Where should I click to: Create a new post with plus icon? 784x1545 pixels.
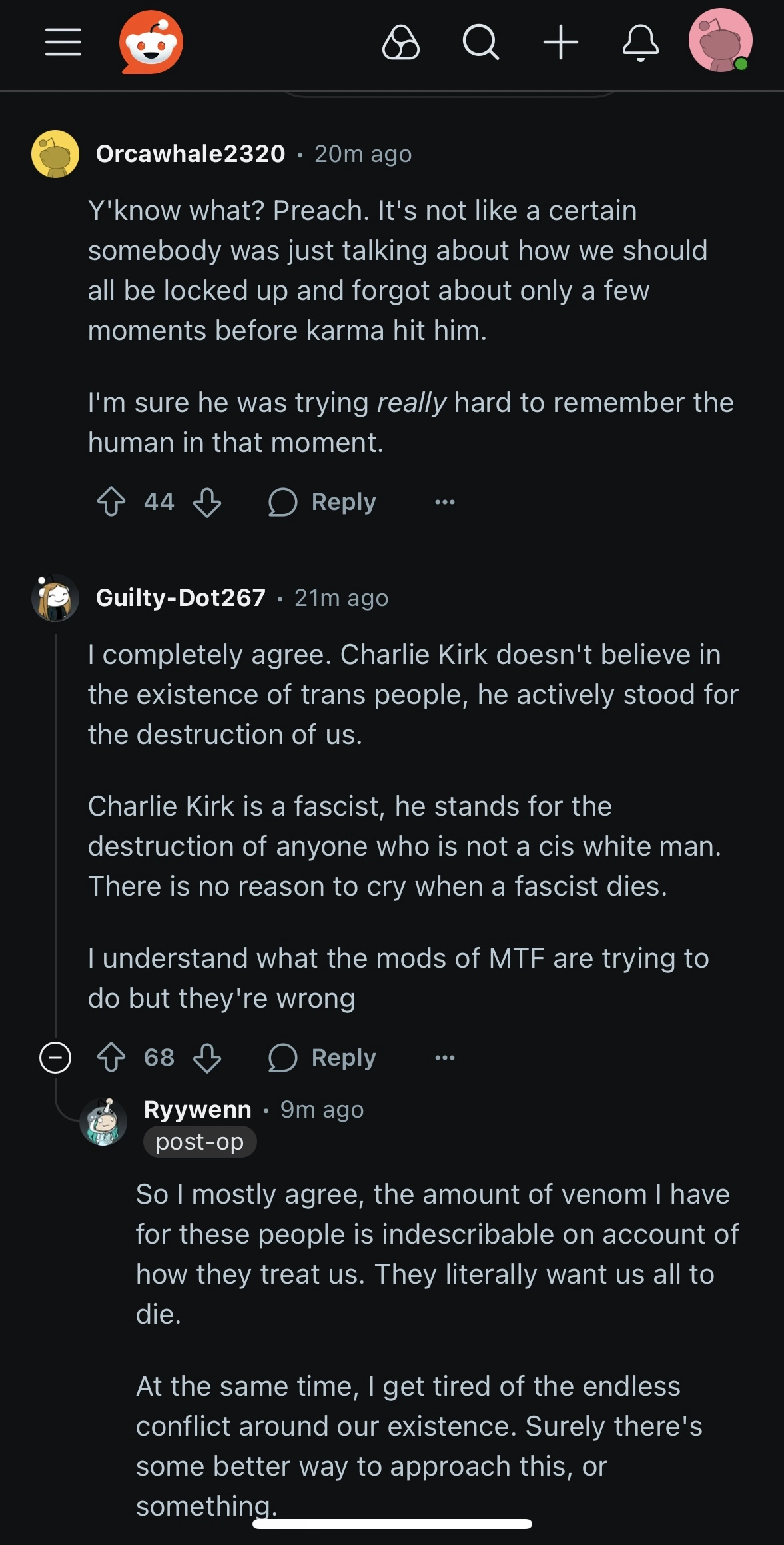point(561,43)
